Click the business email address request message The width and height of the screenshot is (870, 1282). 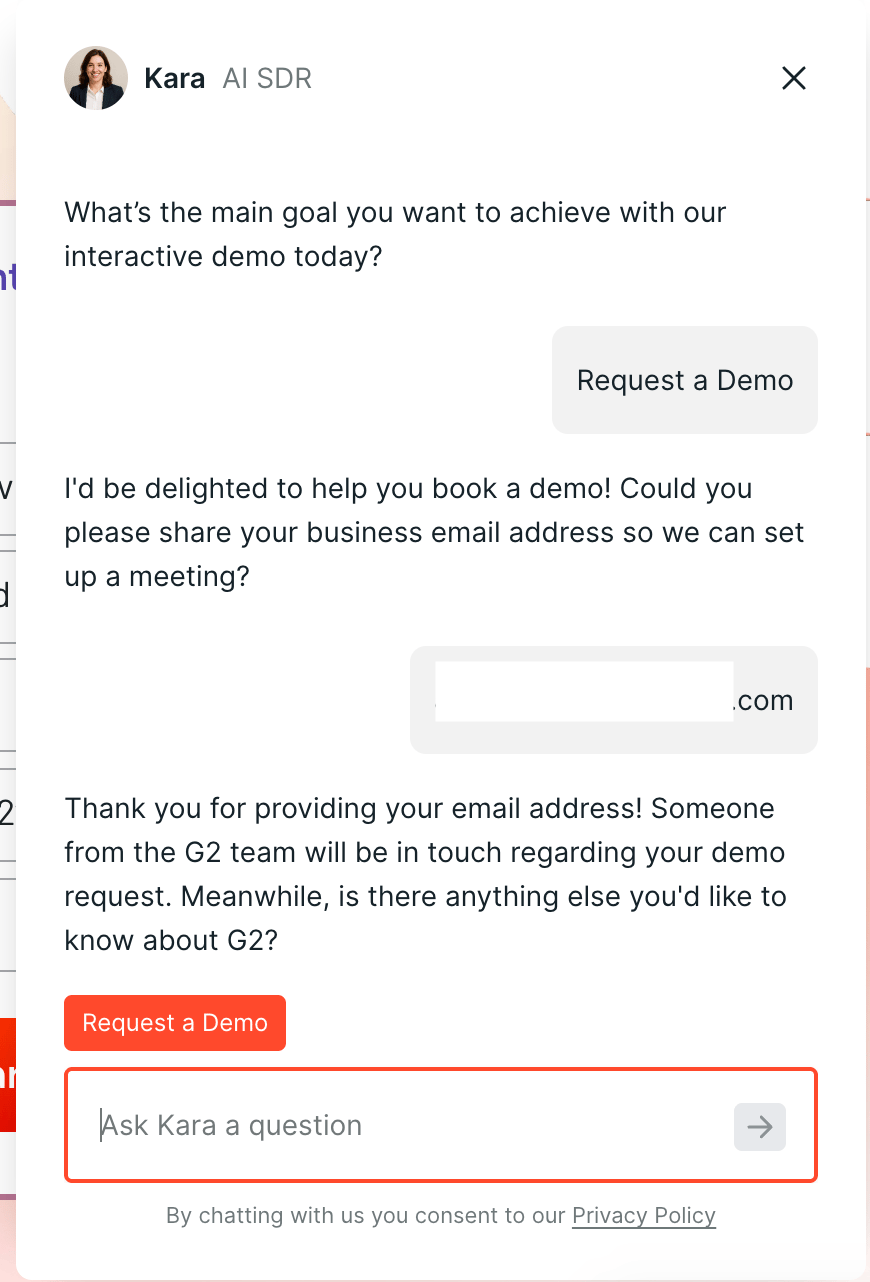click(434, 532)
